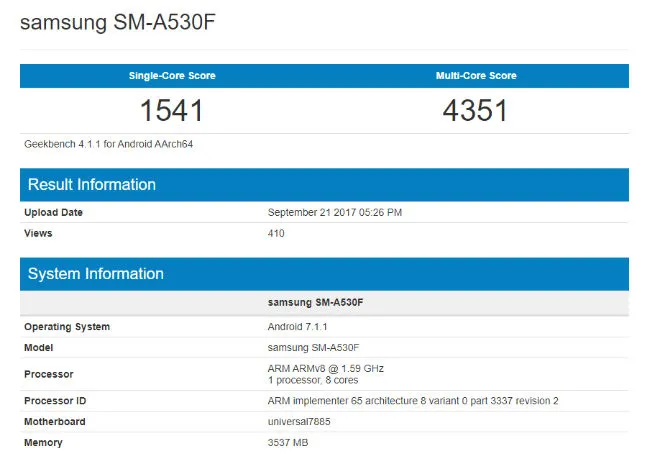Select 'September 21 2017 05:26 PM' value
The image size is (660, 464).
pos(335,212)
